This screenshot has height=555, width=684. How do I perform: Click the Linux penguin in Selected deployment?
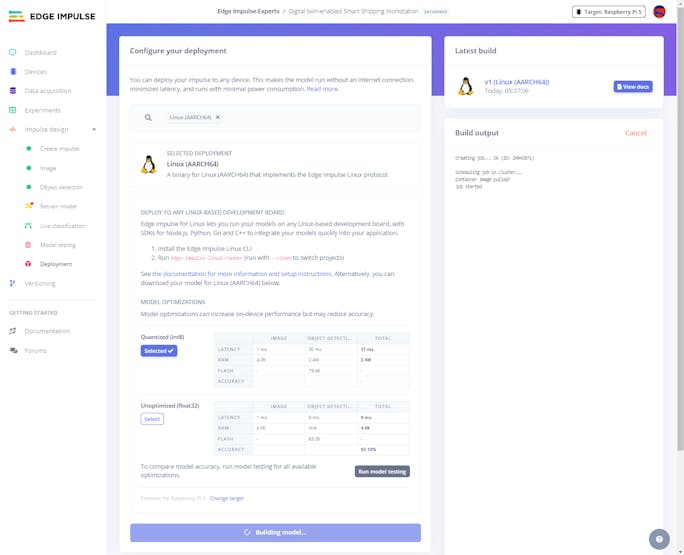point(149,165)
